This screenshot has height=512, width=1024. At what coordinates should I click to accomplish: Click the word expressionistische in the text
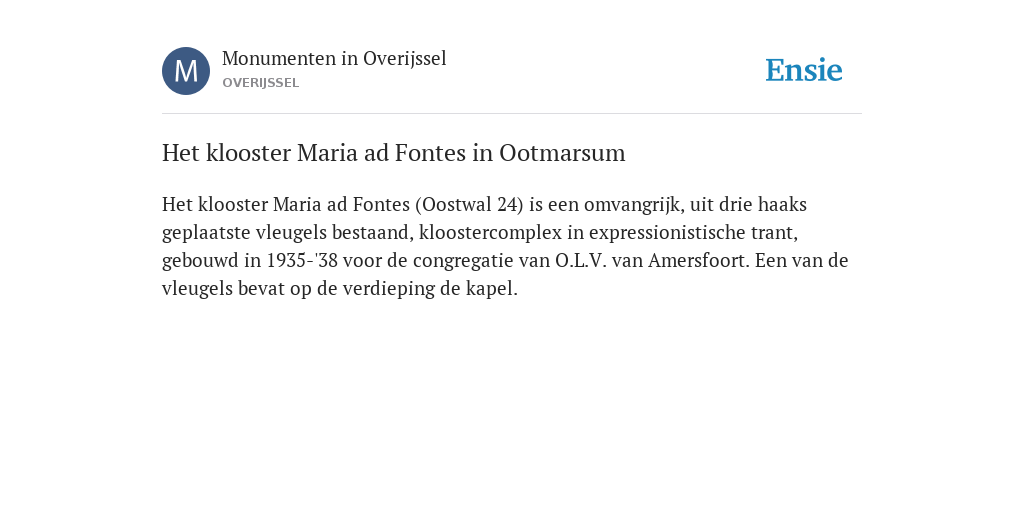(x=672, y=232)
